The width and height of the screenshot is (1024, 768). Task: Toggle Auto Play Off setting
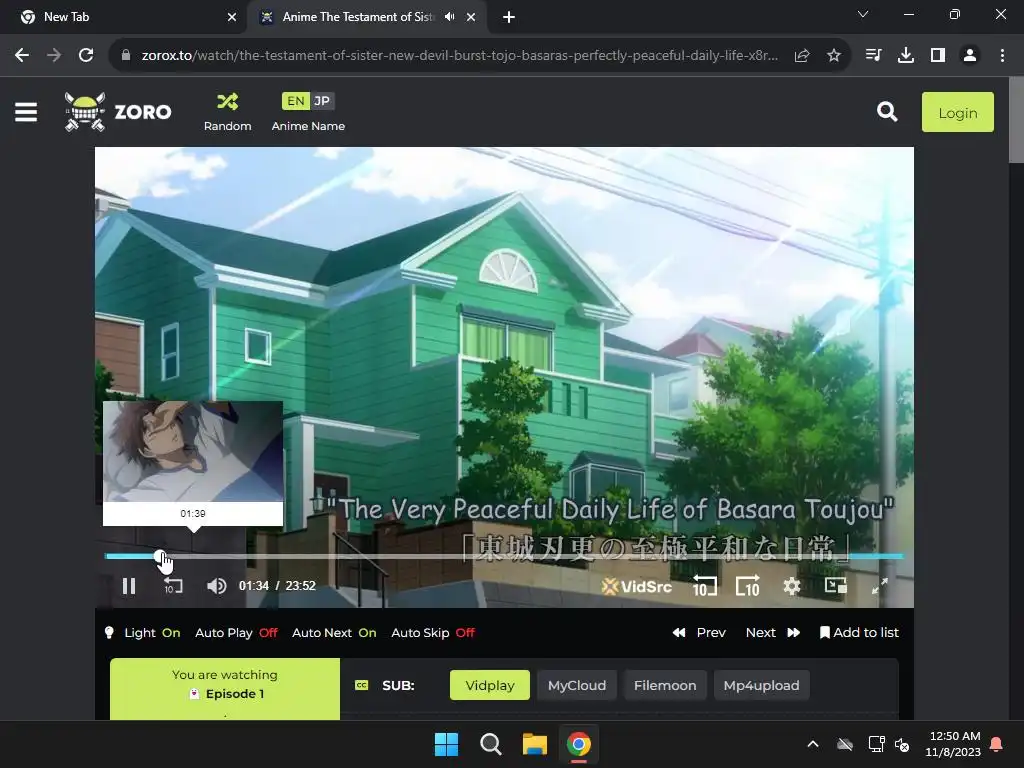coord(236,633)
